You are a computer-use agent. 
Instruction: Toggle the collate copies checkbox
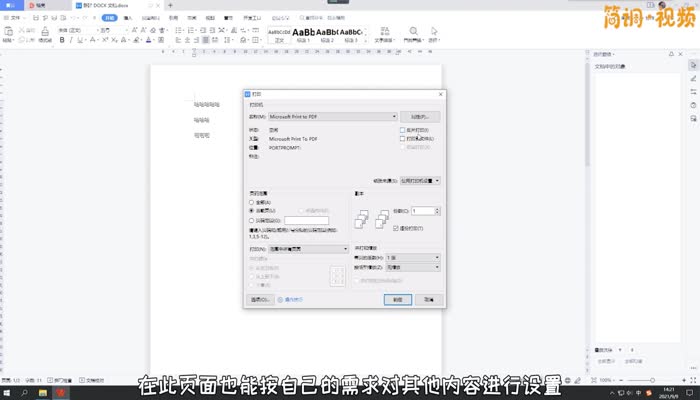pos(396,228)
